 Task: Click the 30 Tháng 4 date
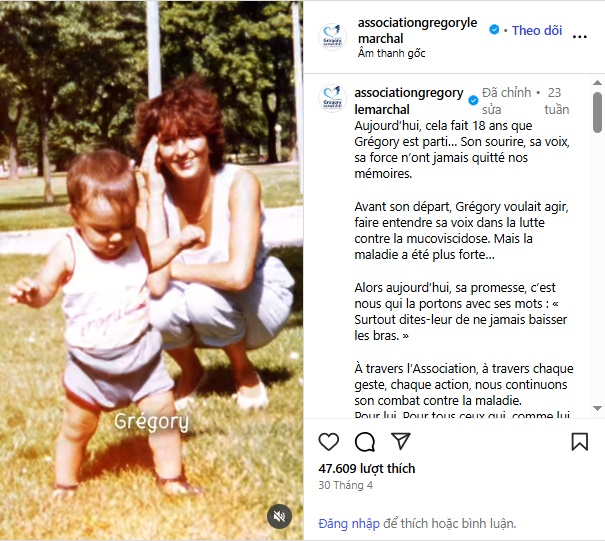(x=345, y=485)
